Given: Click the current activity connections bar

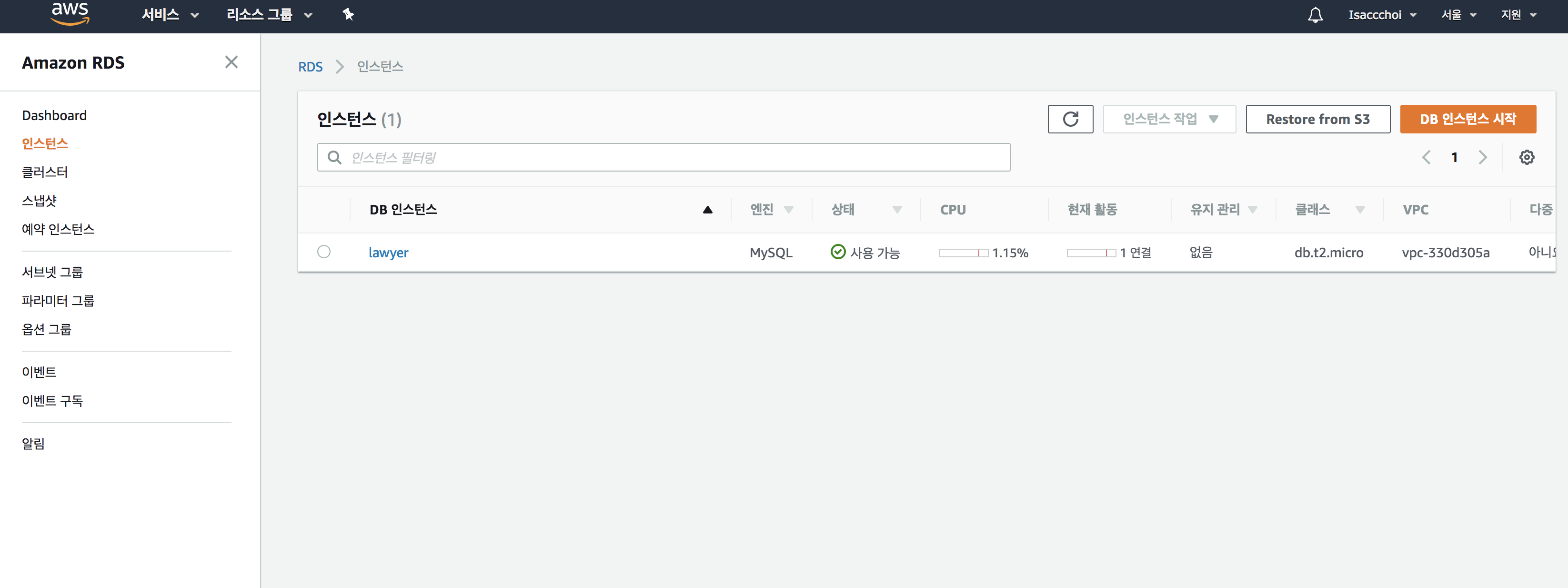Looking at the screenshot, I should (1091, 253).
